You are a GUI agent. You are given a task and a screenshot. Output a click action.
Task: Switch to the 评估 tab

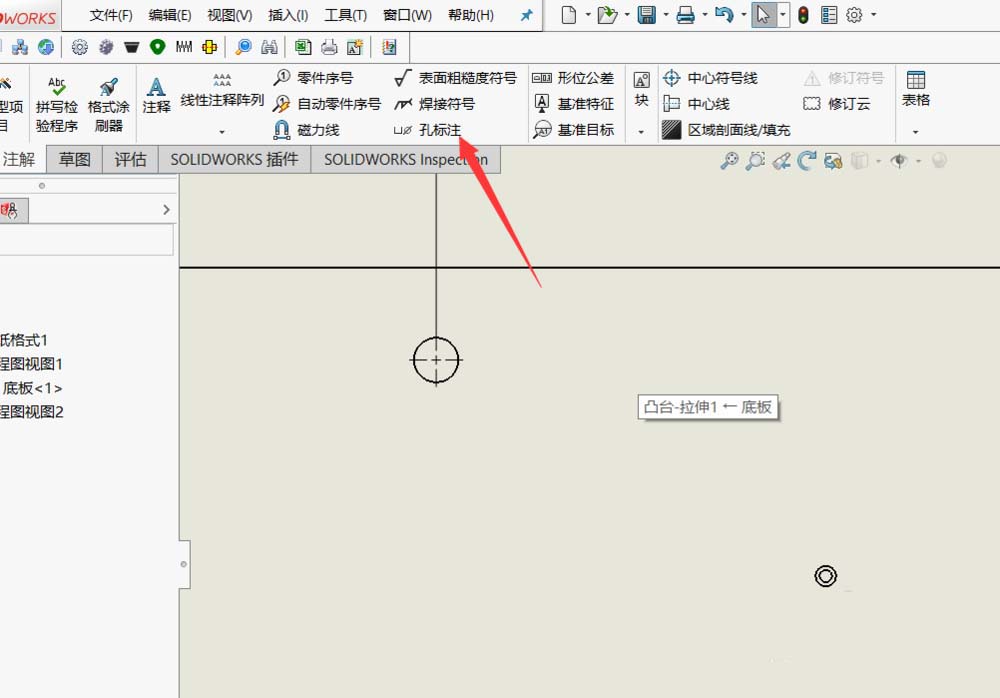[130, 160]
